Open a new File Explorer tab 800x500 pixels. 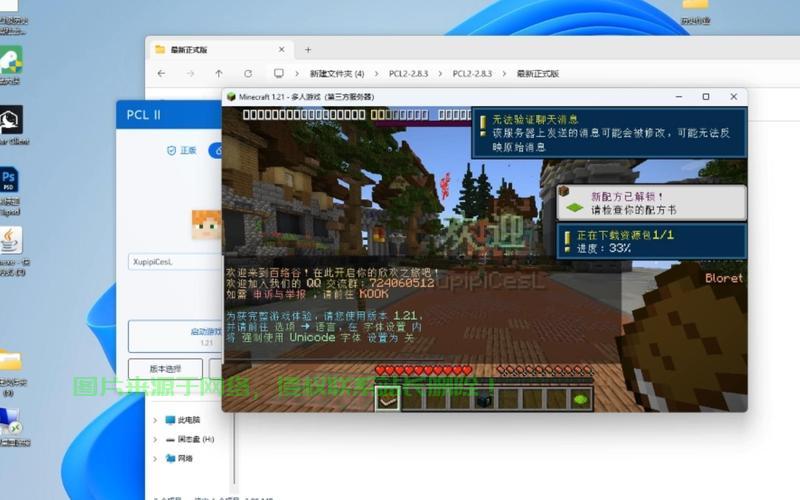[308, 49]
